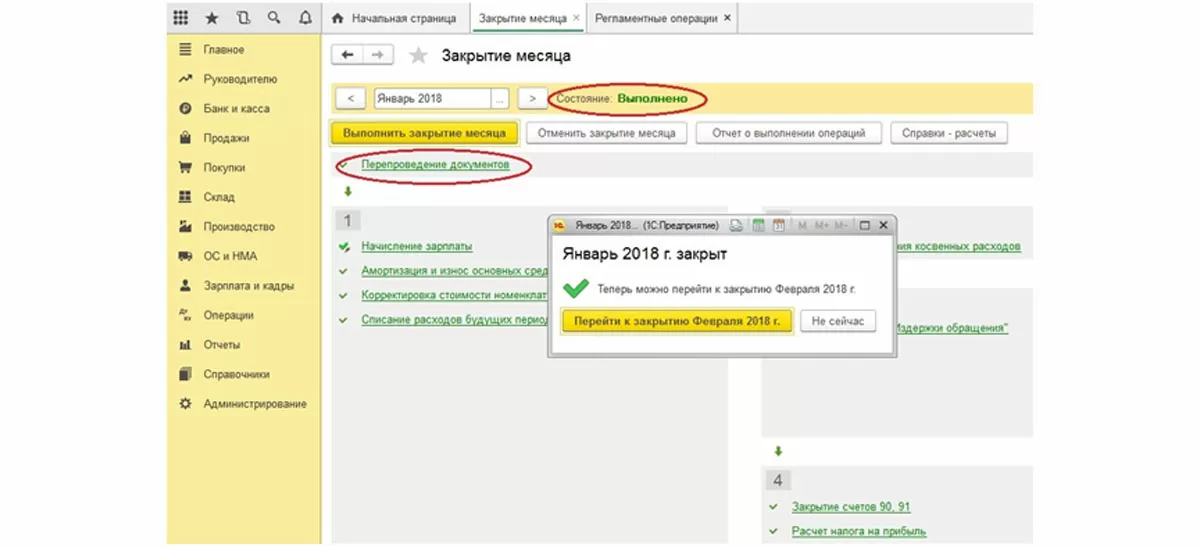Close the Январь 2018 dialog window
This screenshot has width=1200, height=547.
tap(884, 226)
